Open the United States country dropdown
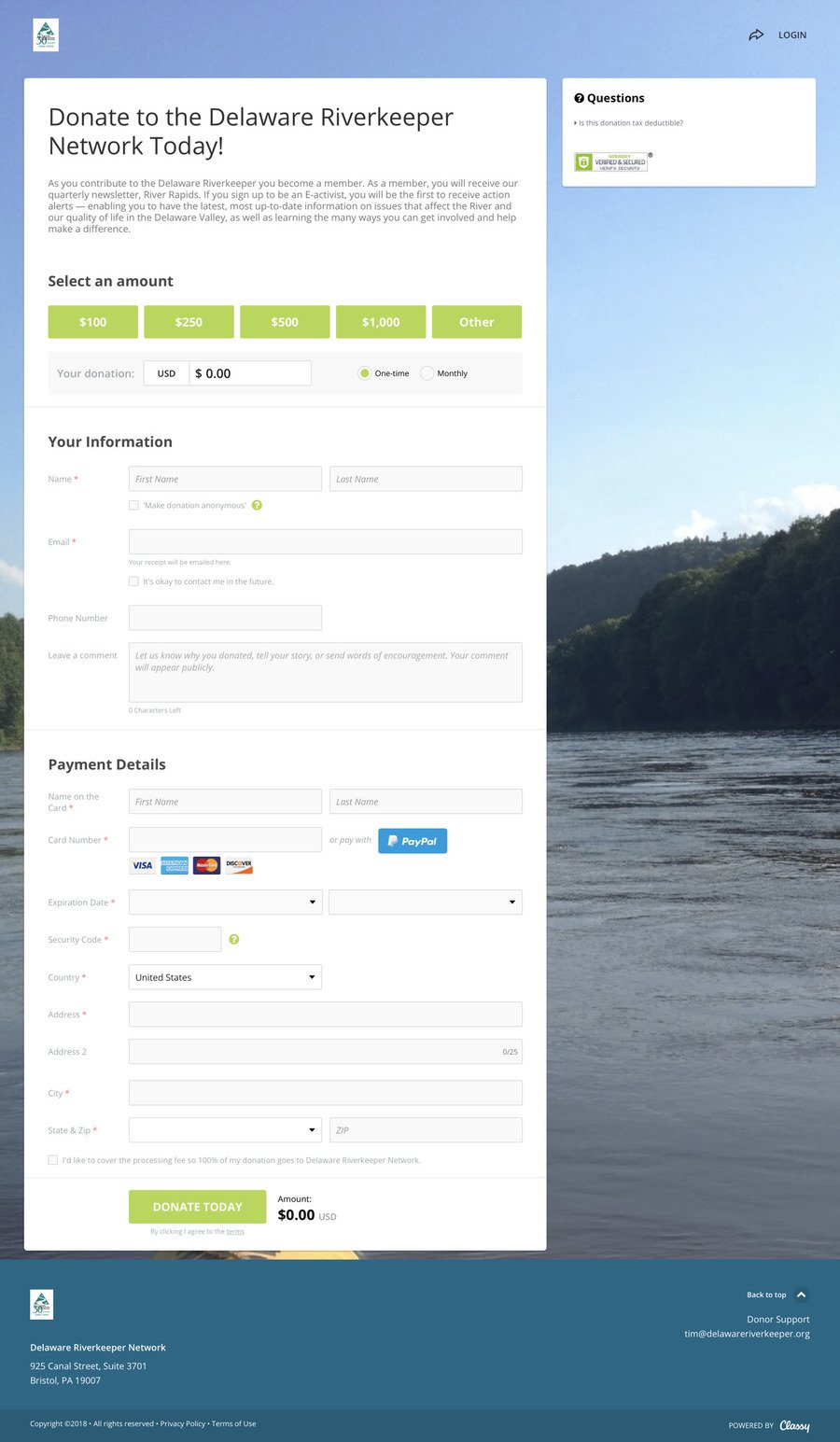 (x=225, y=977)
